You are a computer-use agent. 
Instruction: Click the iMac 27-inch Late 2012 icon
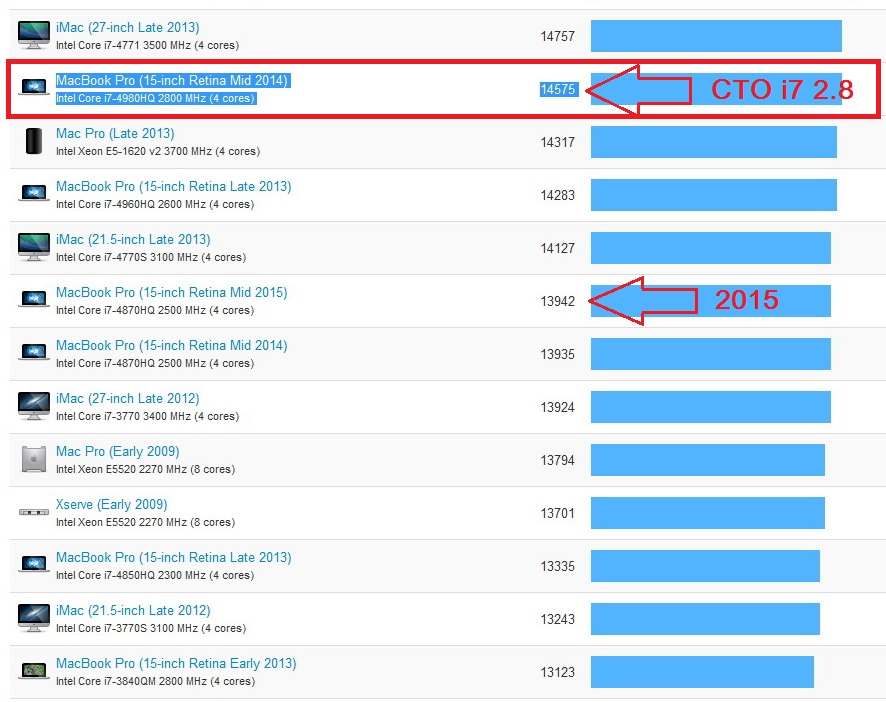tap(33, 406)
